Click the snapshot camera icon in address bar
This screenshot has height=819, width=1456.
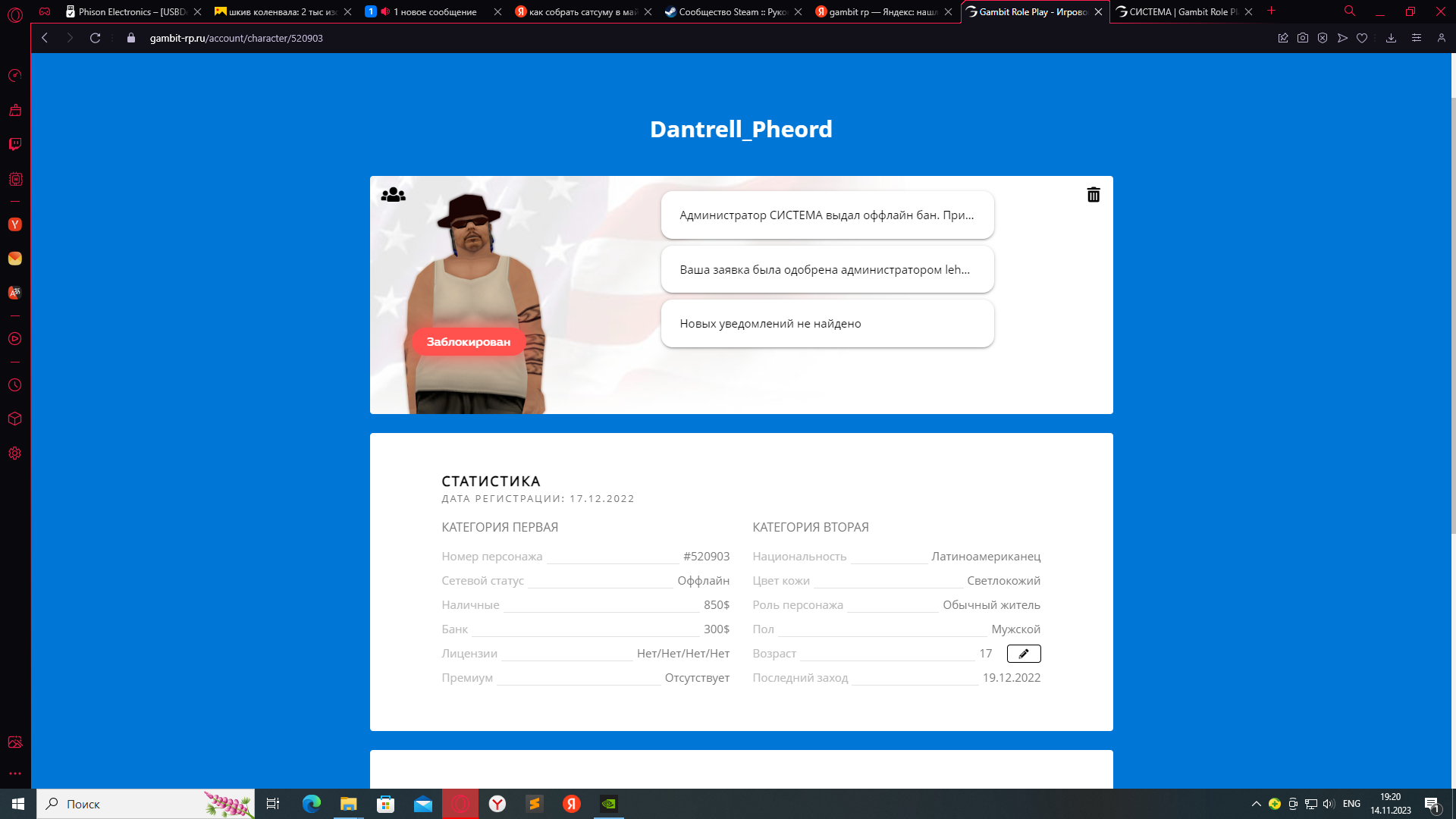click(x=1303, y=38)
